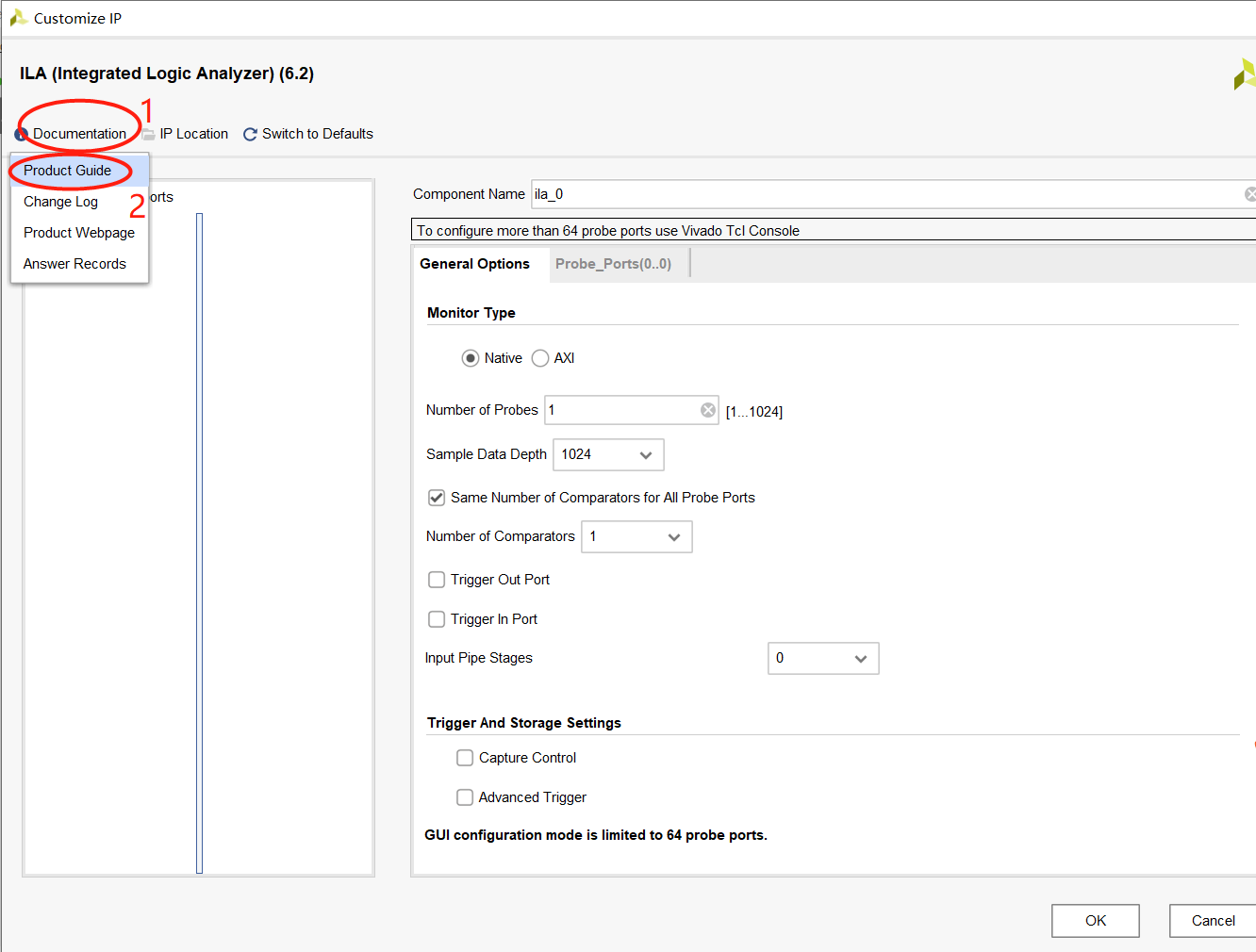This screenshot has width=1256, height=952.
Task: Click the Vivado Tcl Console note text
Action: coord(608,231)
